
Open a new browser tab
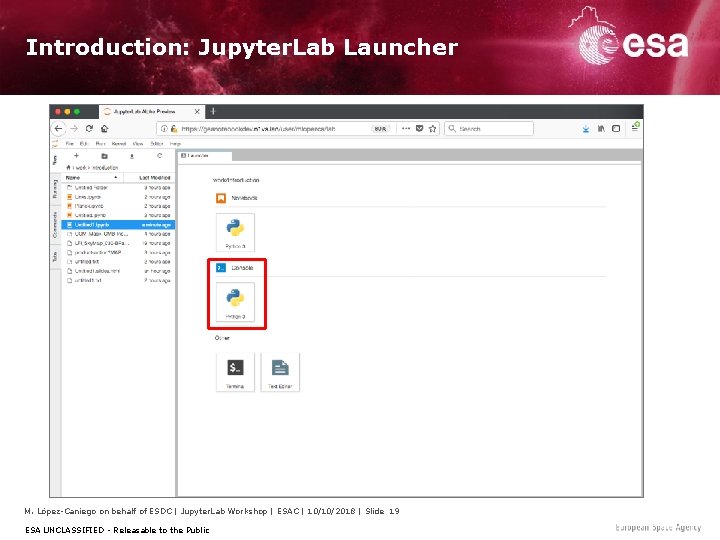[213, 111]
